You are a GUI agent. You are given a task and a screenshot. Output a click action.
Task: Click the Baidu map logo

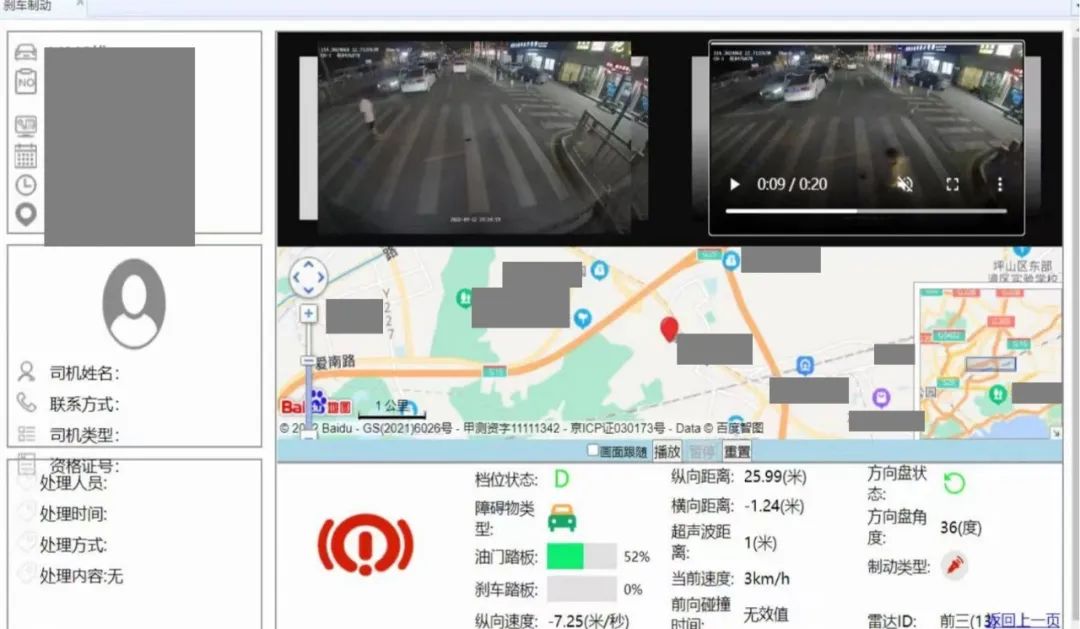click(x=315, y=404)
